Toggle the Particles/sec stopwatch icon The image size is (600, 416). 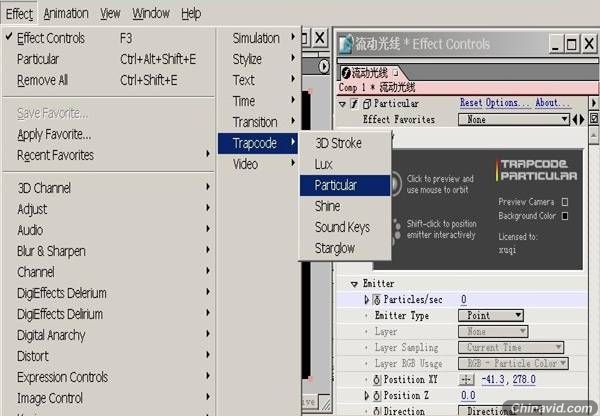(x=377, y=300)
